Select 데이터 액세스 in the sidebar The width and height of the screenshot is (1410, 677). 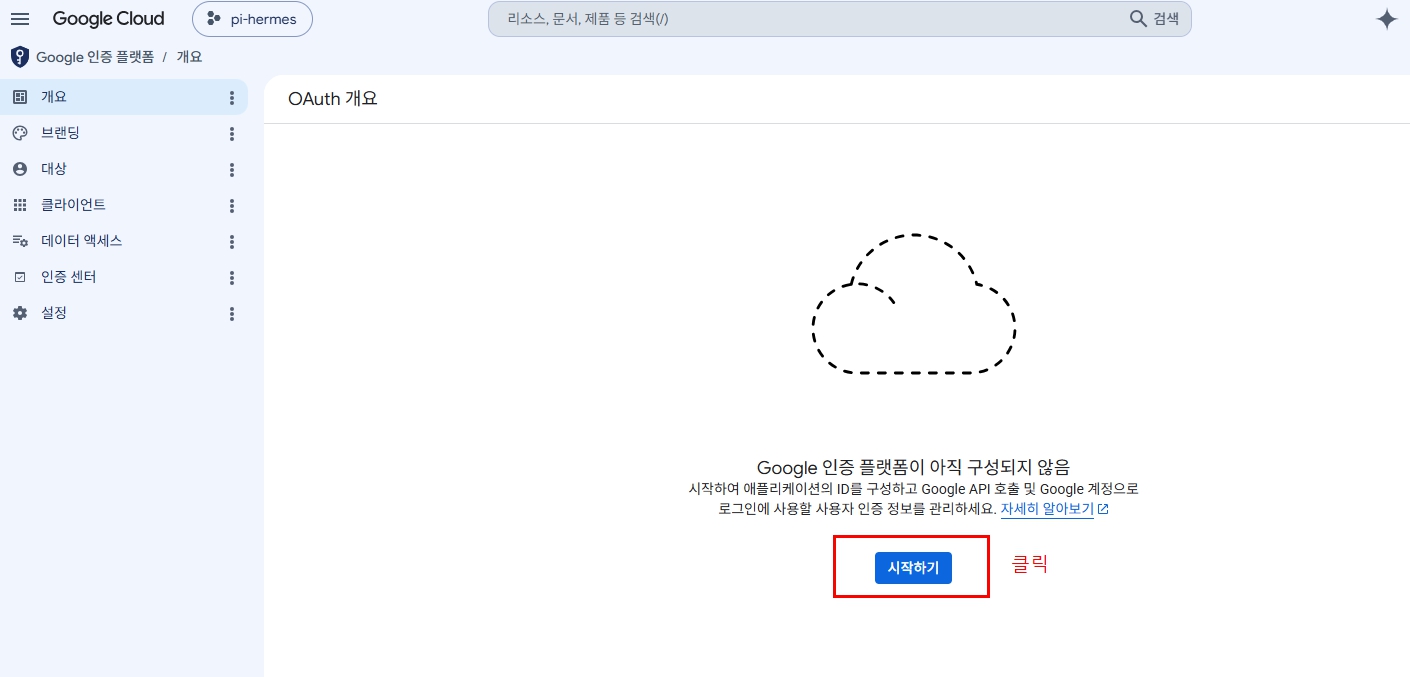124,241
